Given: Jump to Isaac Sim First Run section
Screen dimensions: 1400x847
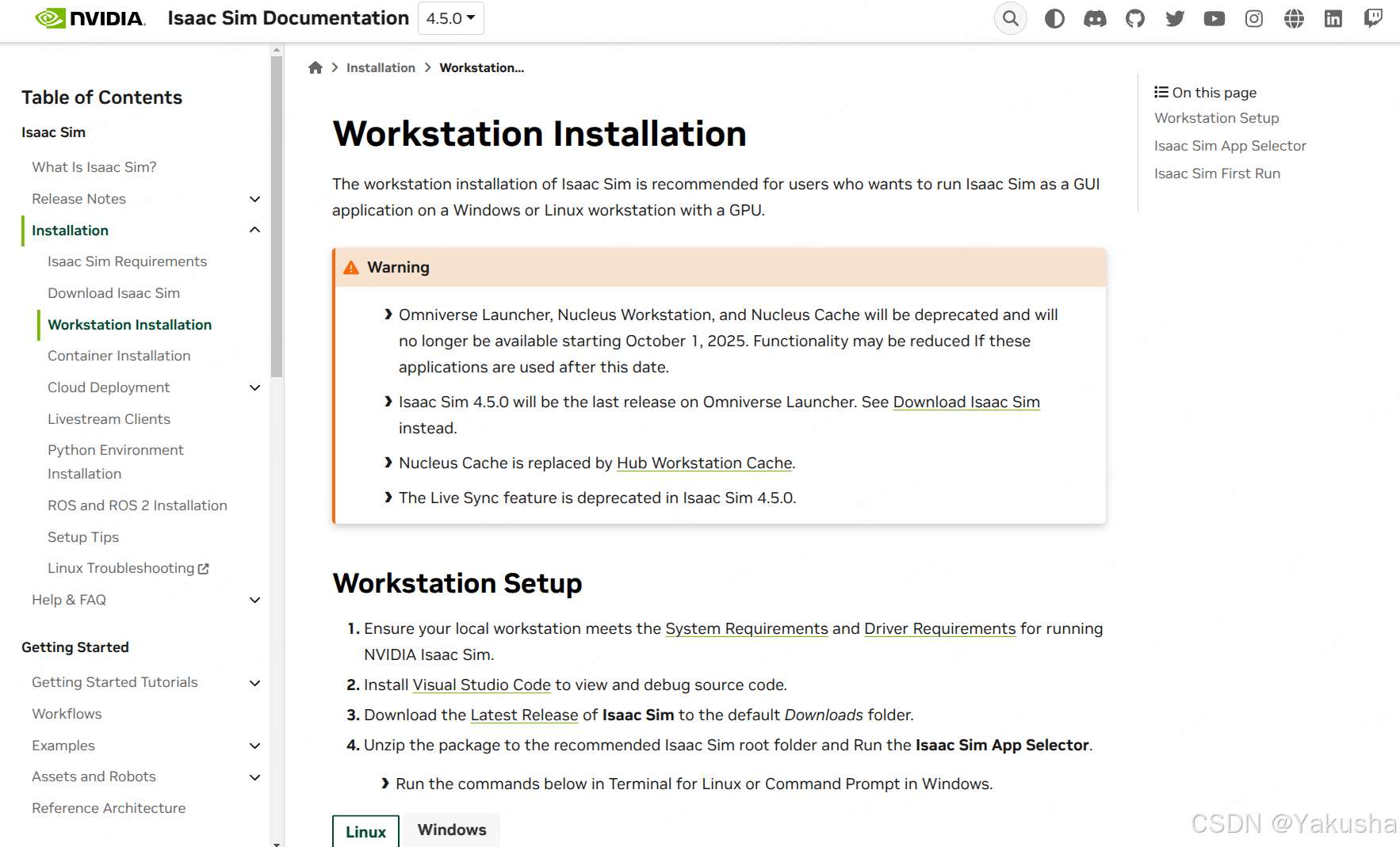Looking at the screenshot, I should (x=1217, y=174).
